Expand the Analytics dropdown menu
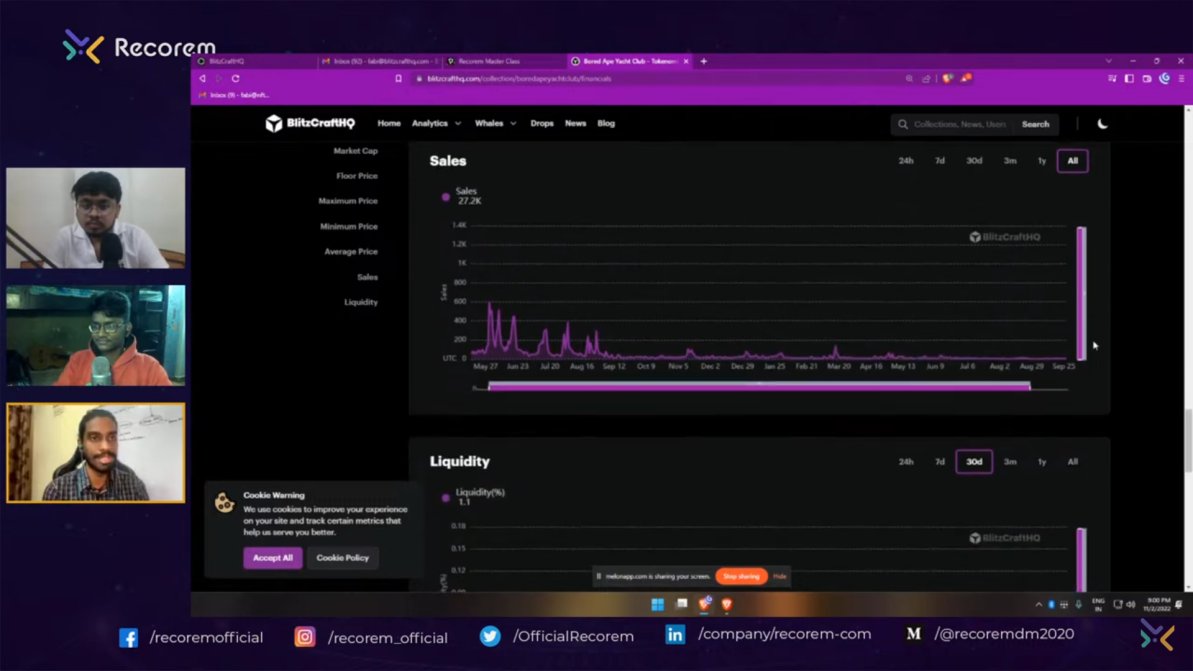The height and width of the screenshot is (671, 1193). [x=436, y=123]
